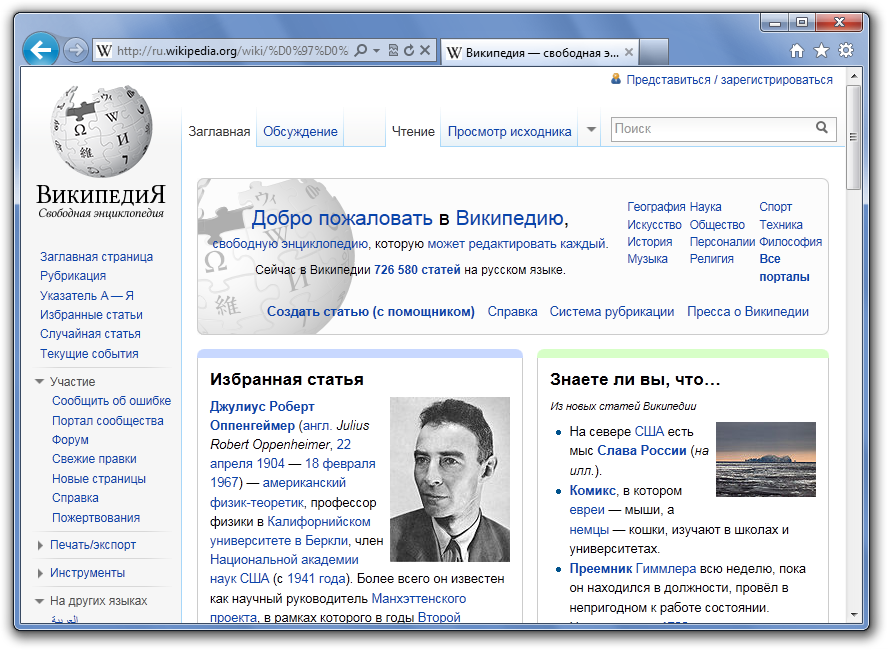Open Новые страницы link

tap(99, 479)
